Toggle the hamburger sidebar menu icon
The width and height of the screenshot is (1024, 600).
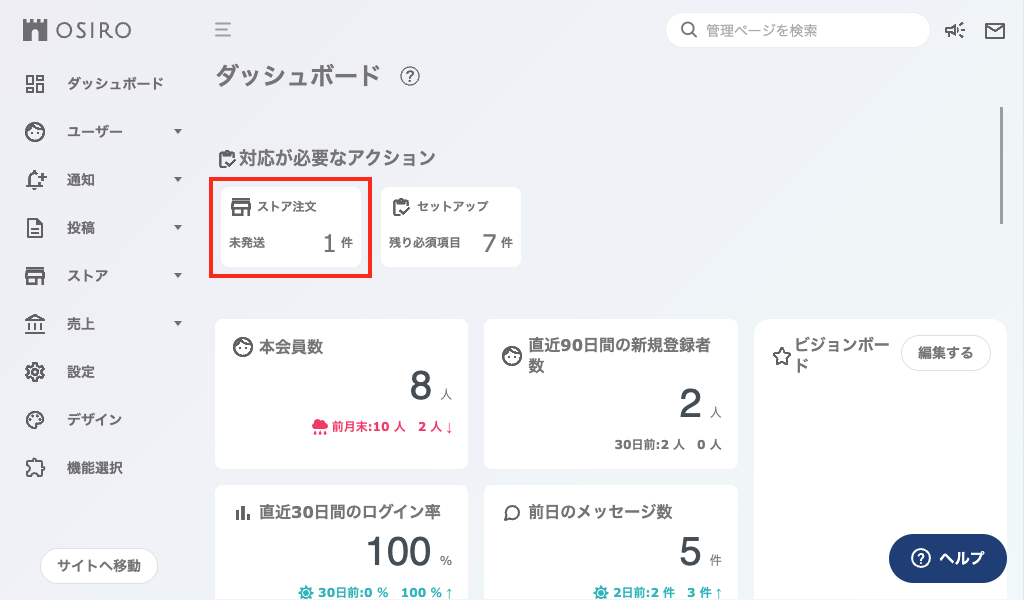[x=223, y=29]
